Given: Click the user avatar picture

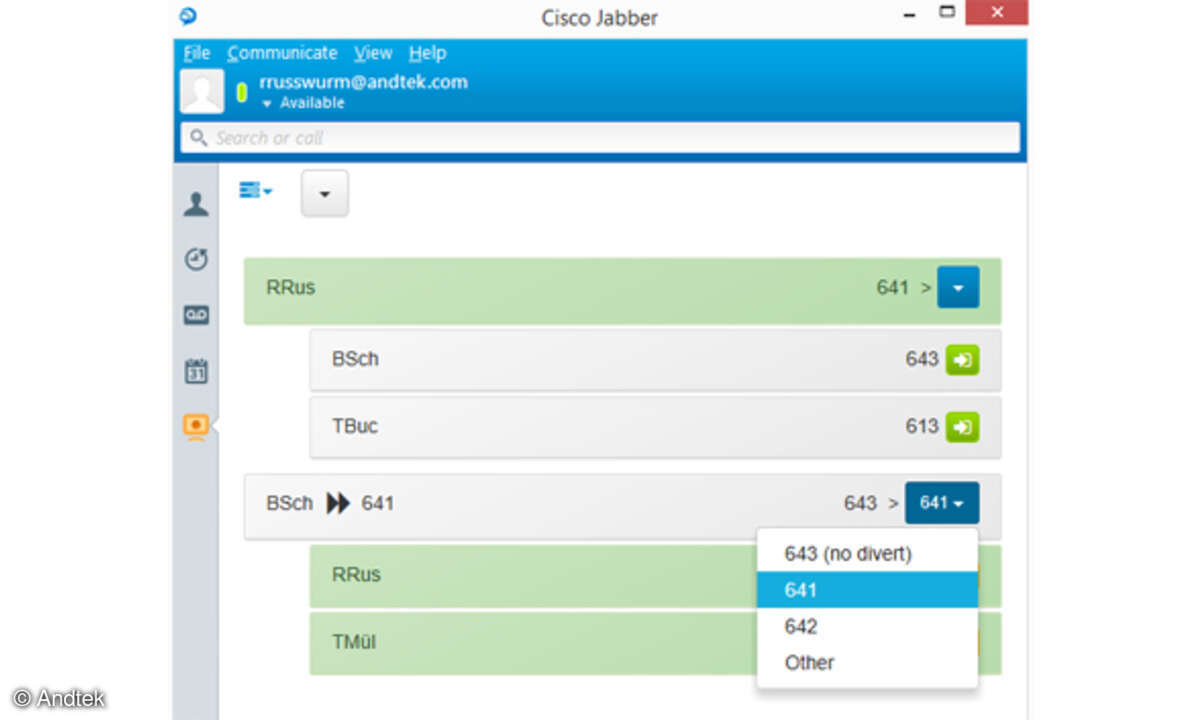Looking at the screenshot, I should coord(202,91).
